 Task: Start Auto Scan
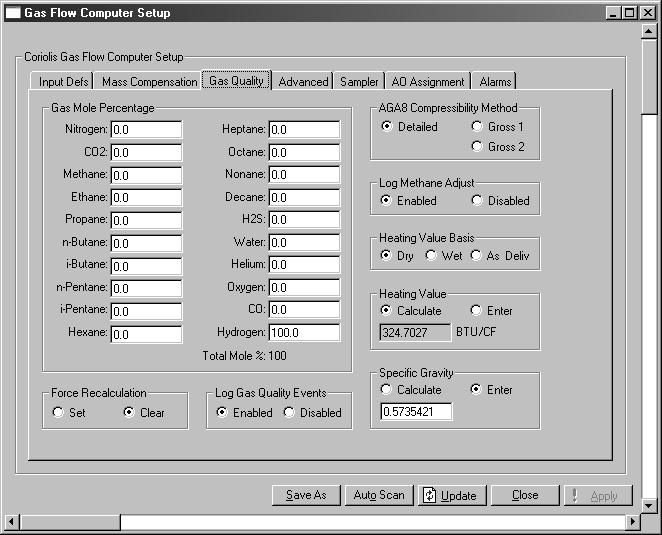tap(379, 495)
